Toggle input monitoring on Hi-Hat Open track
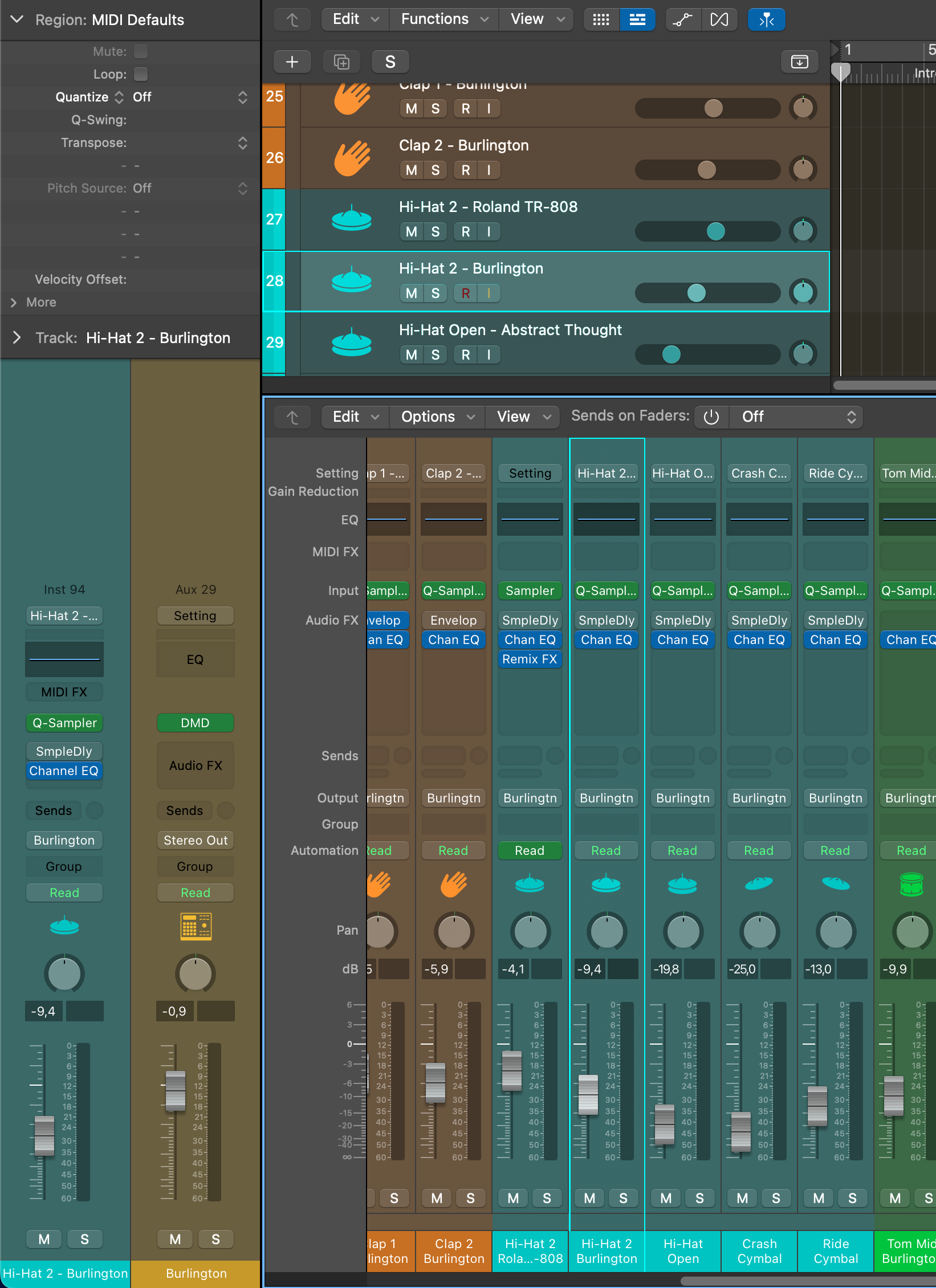The image size is (936, 1288). click(489, 354)
